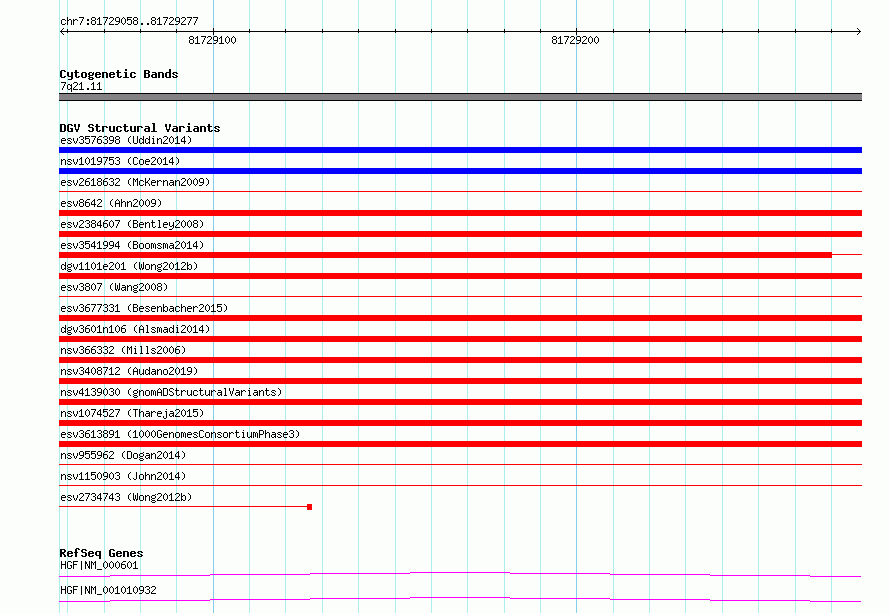Click the red end square of esv2734743
Image resolution: width=890 pixels, height=613 pixels.
(x=309, y=507)
